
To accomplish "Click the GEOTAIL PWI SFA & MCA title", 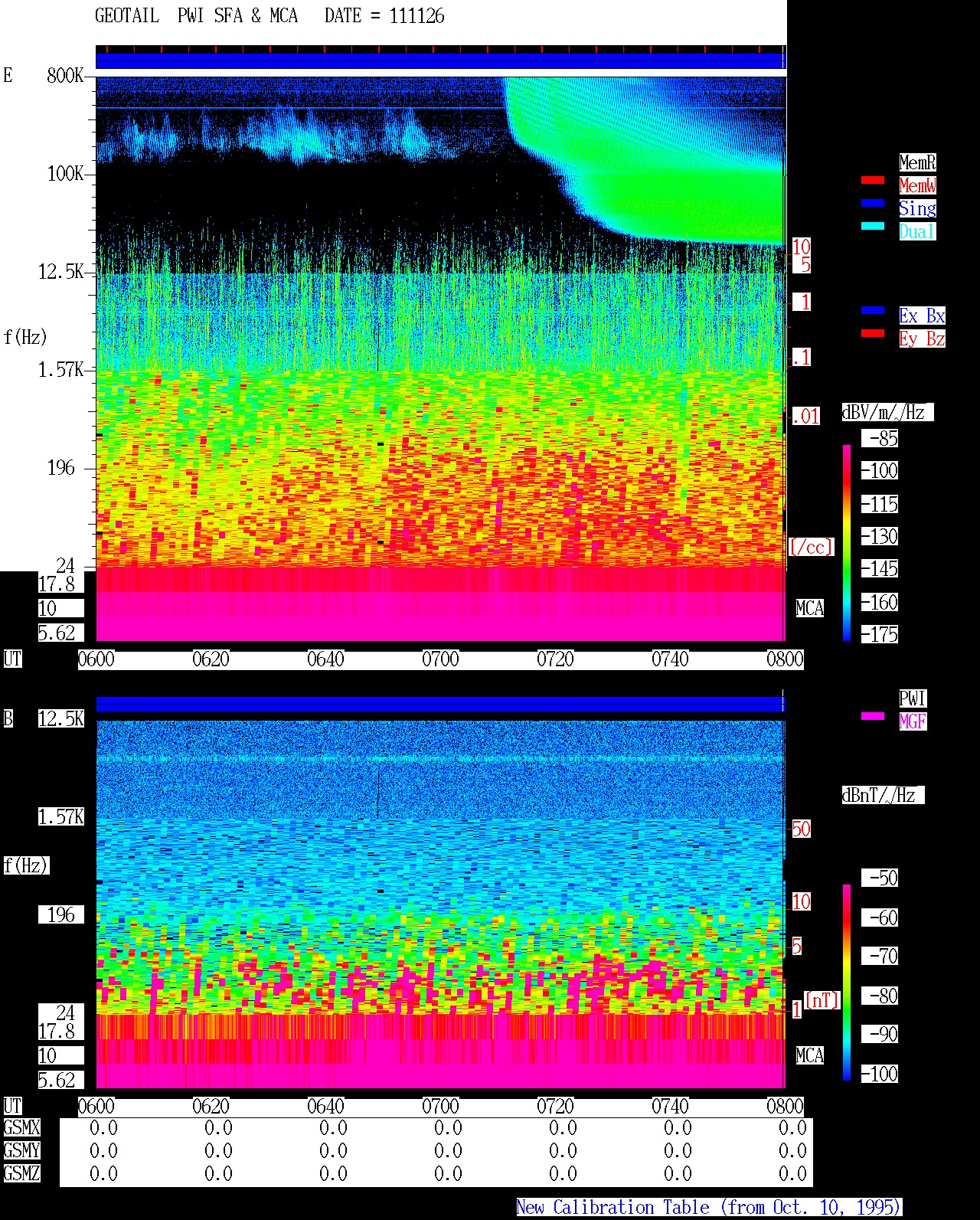I will click(x=197, y=16).
